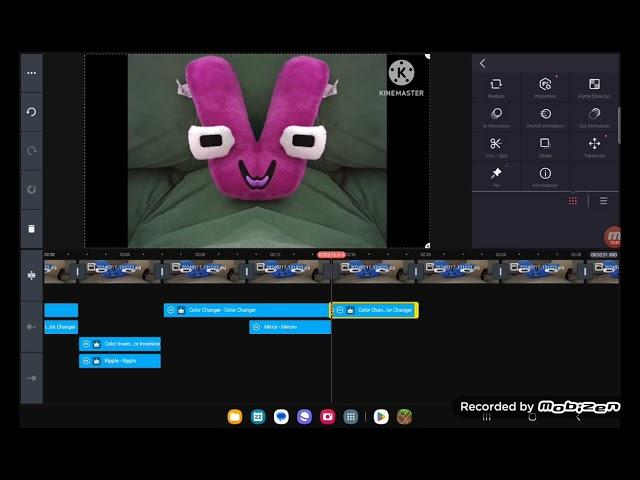Open the Calendar app in the dock
The width and height of the screenshot is (640, 480).
(x=258, y=417)
